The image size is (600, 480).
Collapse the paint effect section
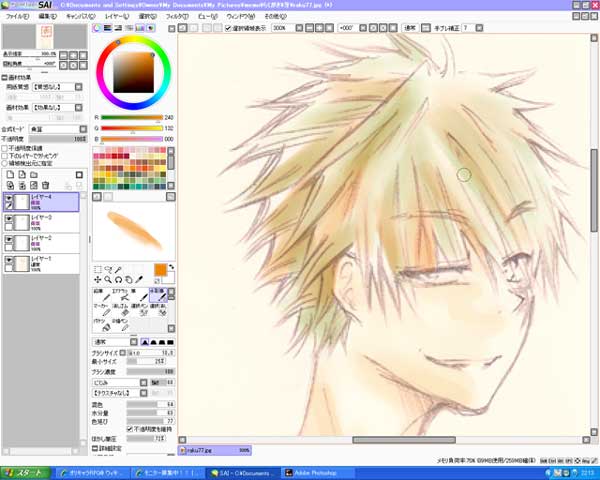click(x=5, y=77)
